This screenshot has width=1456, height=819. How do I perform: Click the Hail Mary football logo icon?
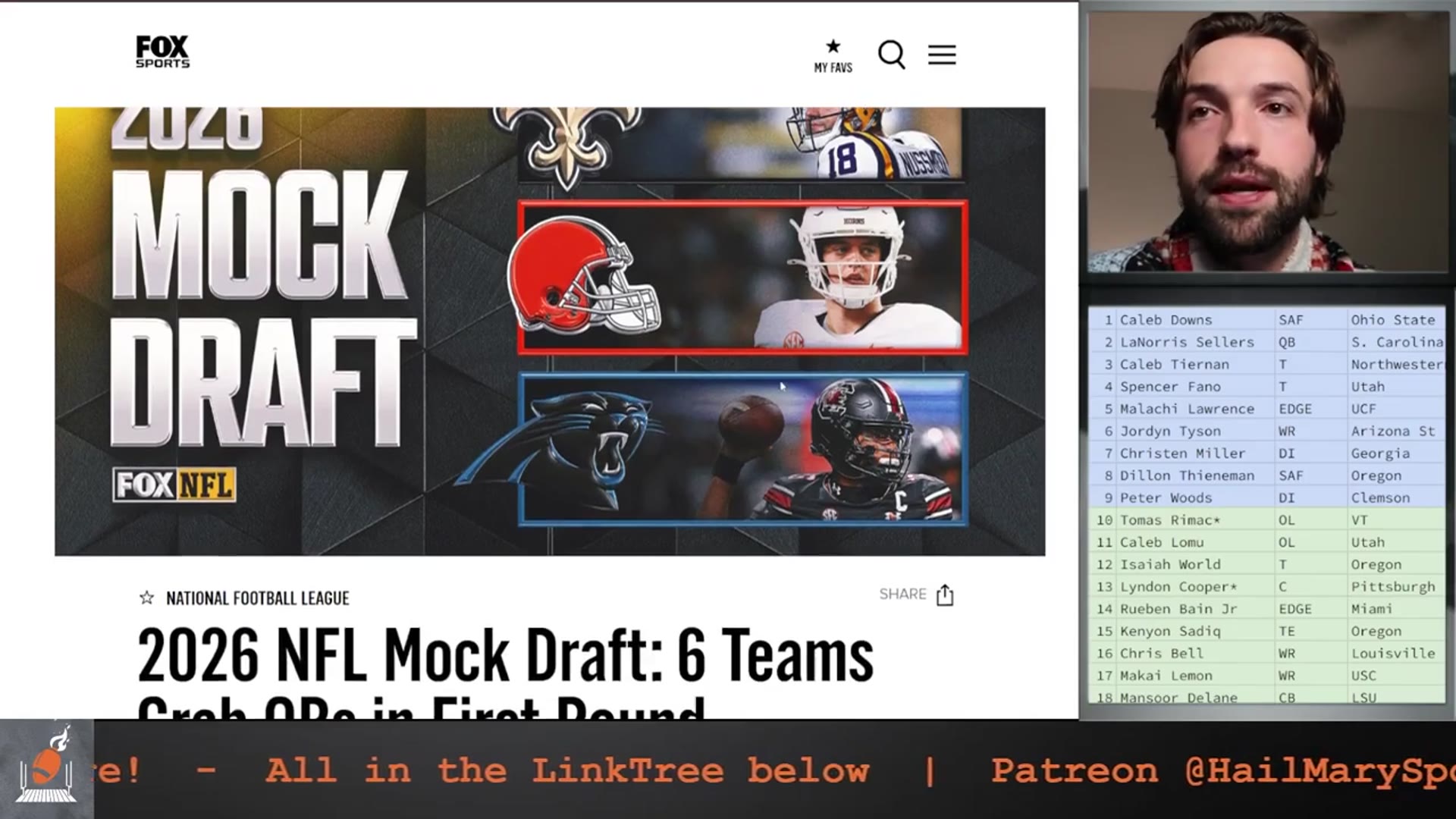click(x=47, y=767)
